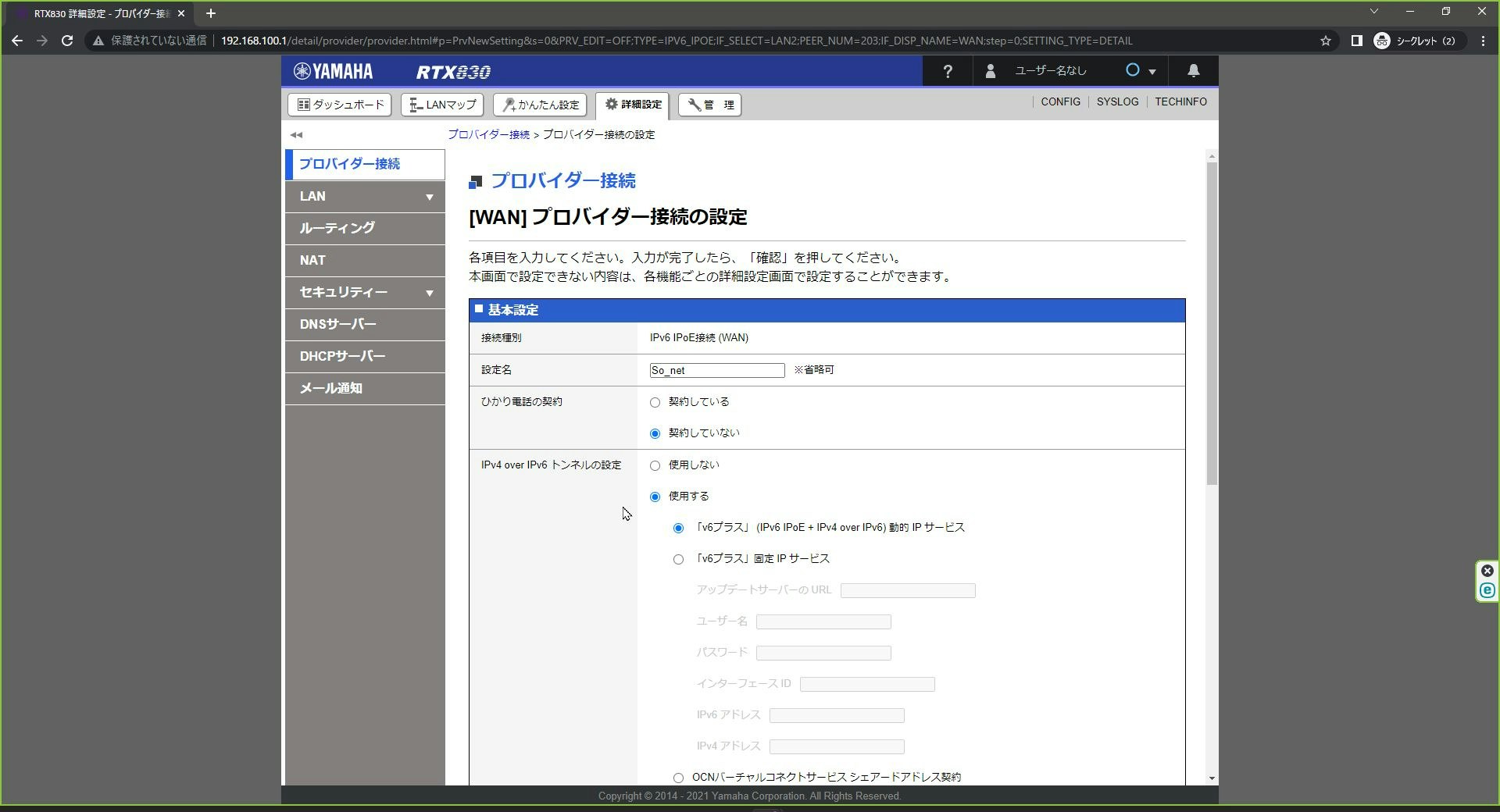This screenshot has height=812, width=1500.
Task: Click the page vertical scrollbar
Action: [x=1212, y=324]
